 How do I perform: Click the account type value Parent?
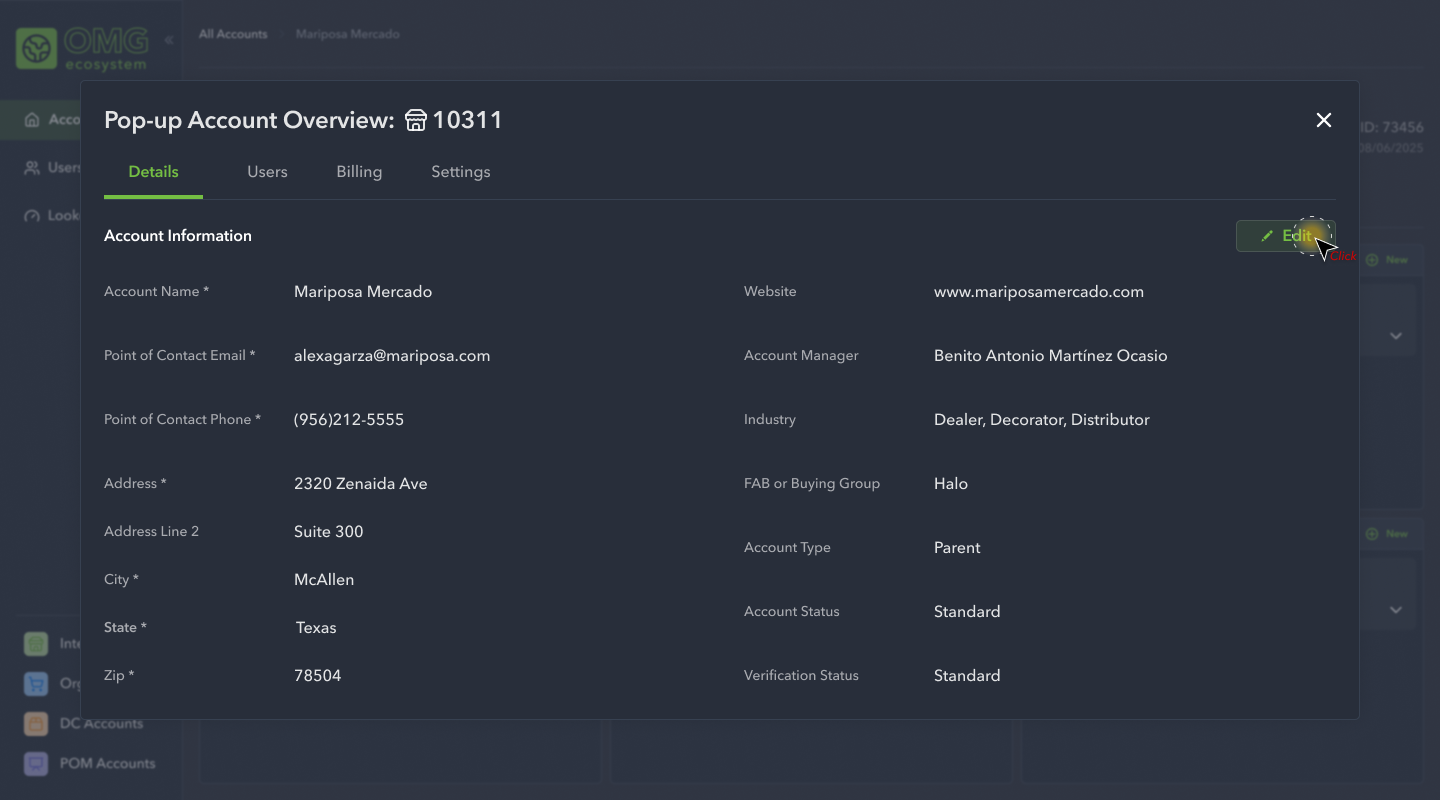tap(957, 548)
